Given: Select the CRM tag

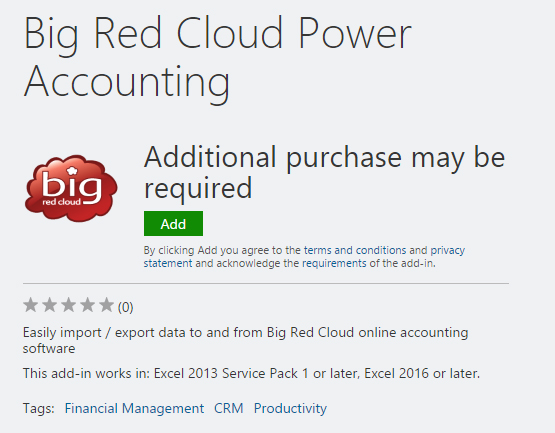Looking at the screenshot, I should pos(229,408).
